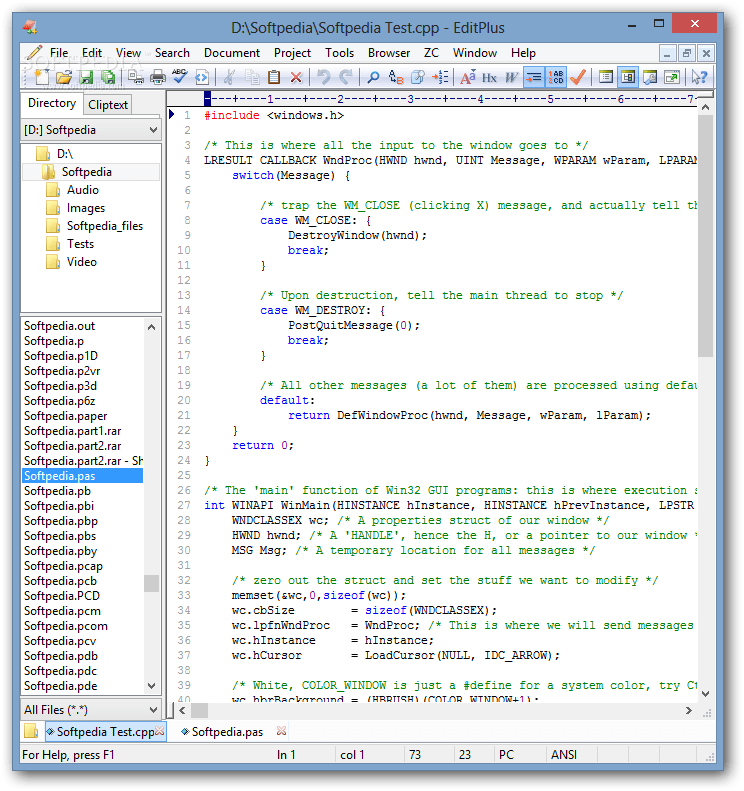Open the Help menu

(x=523, y=53)
